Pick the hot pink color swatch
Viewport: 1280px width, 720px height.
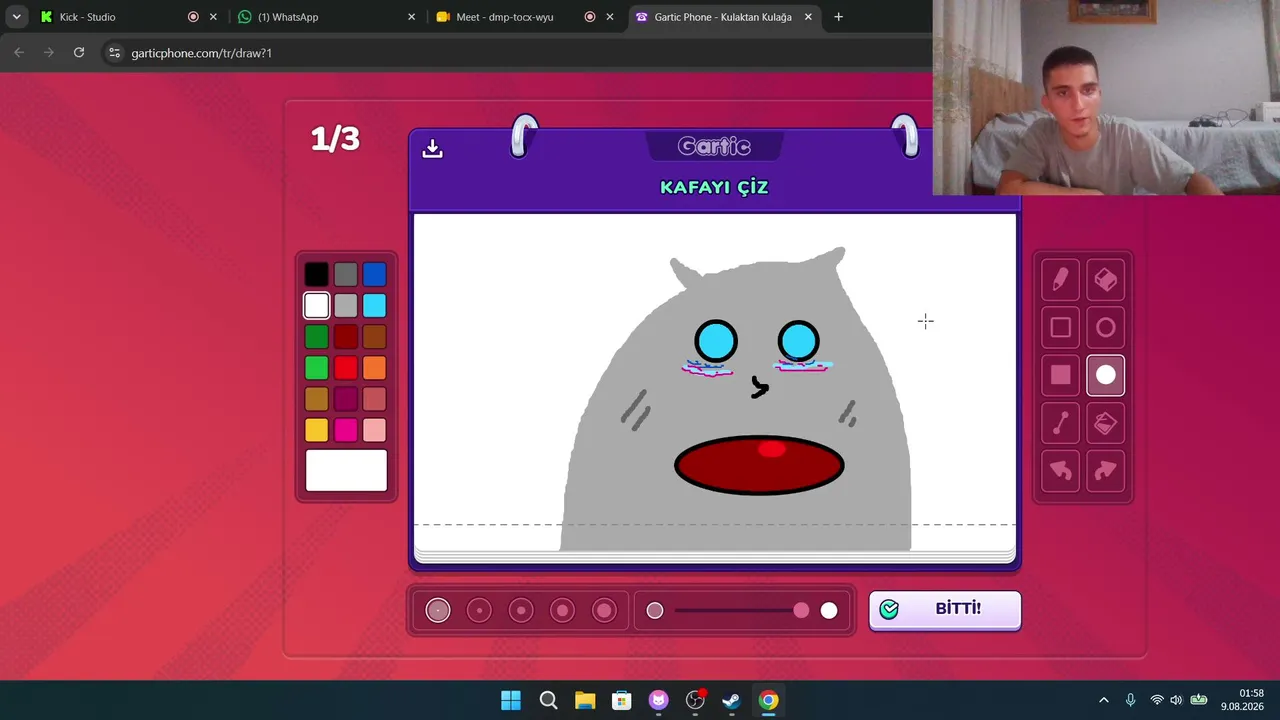pyautogui.click(x=346, y=430)
